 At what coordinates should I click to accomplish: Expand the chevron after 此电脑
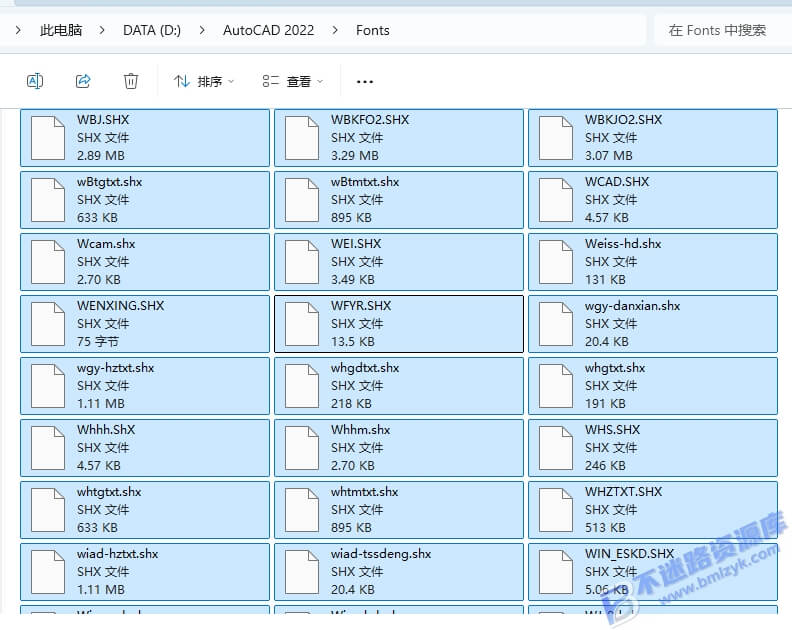102,30
